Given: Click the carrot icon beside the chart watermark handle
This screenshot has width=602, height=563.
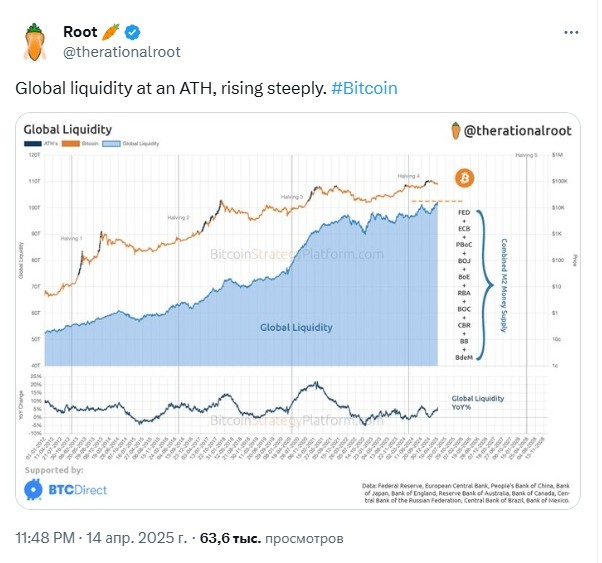Looking at the screenshot, I should point(455,131).
